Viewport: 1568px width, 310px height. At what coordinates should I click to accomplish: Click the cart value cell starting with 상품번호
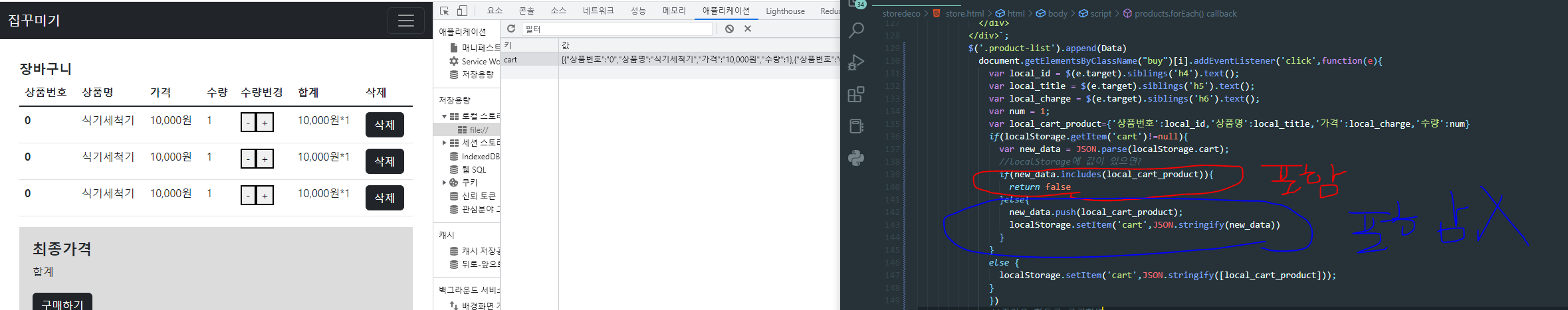(x=699, y=59)
